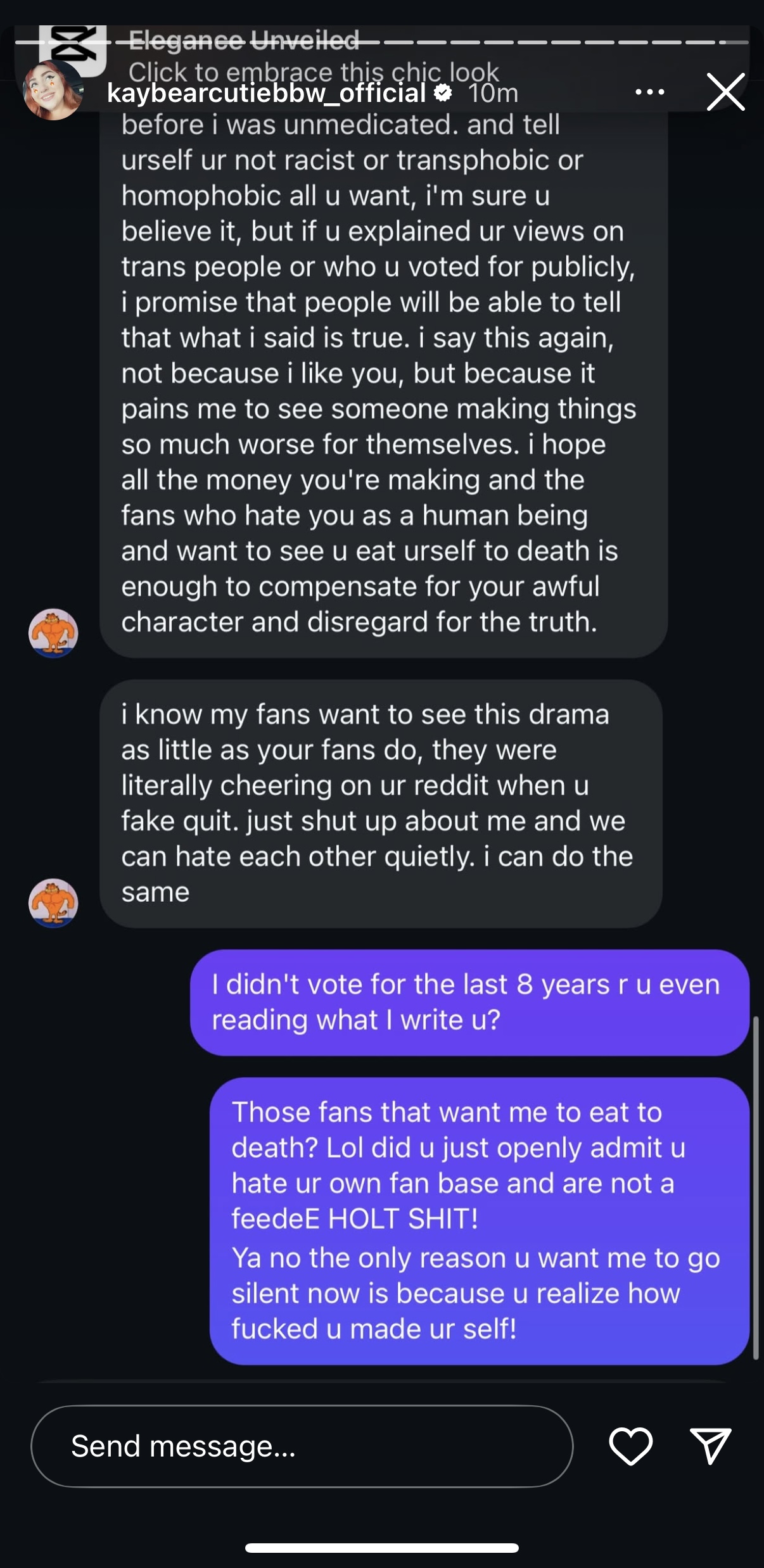Tap the purple 'Those fans that want' bubble
Viewport: 764px width, 1568px height.
[x=480, y=1220]
